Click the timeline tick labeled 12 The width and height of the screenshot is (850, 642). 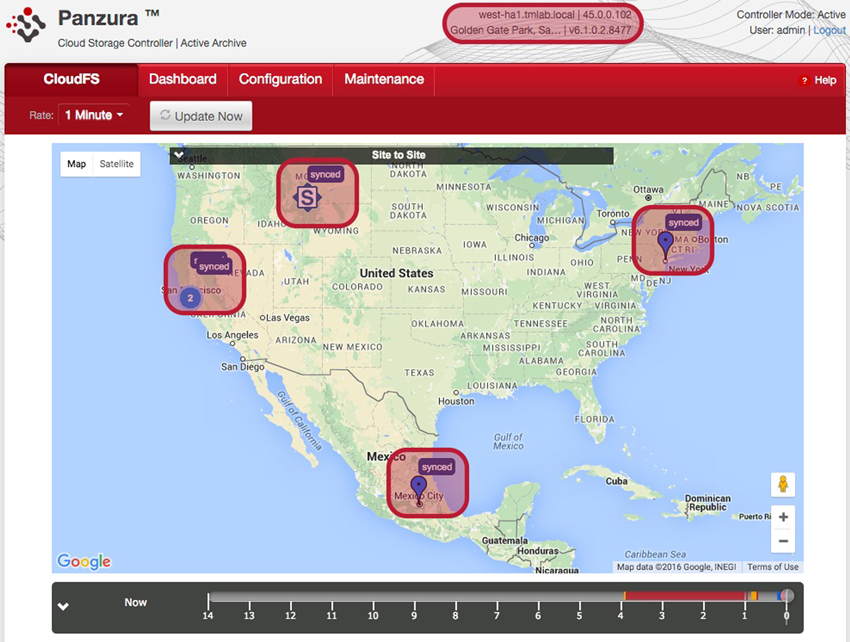tap(291, 615)
